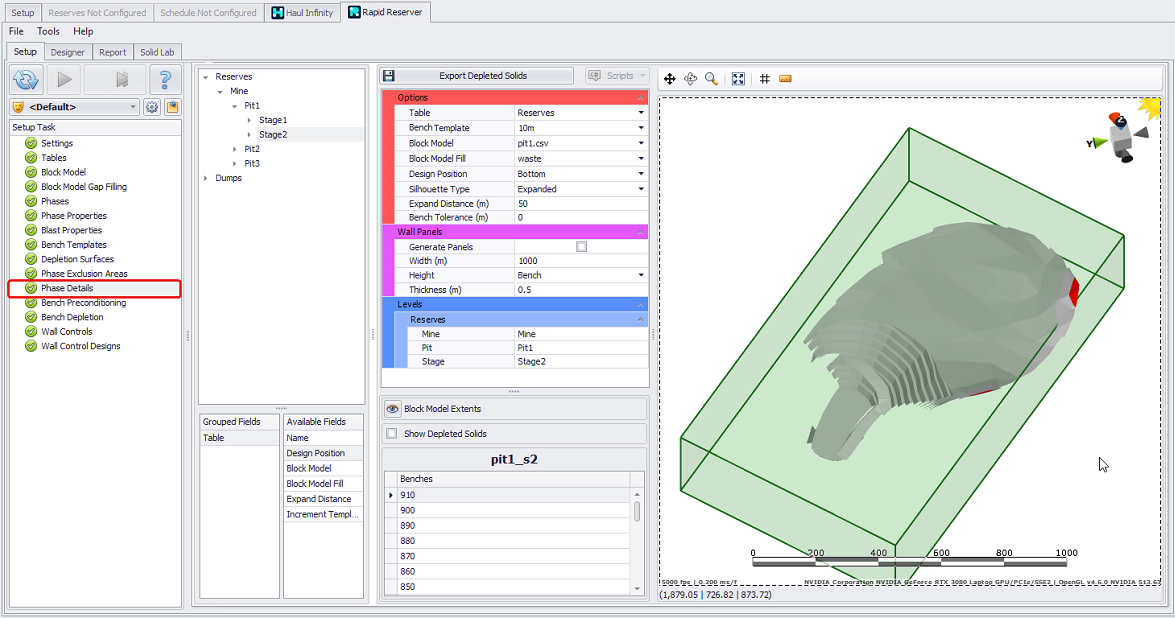Screen dimensions: 1175x618
Task: Open the Tools menu
Action: coord(48,31)
